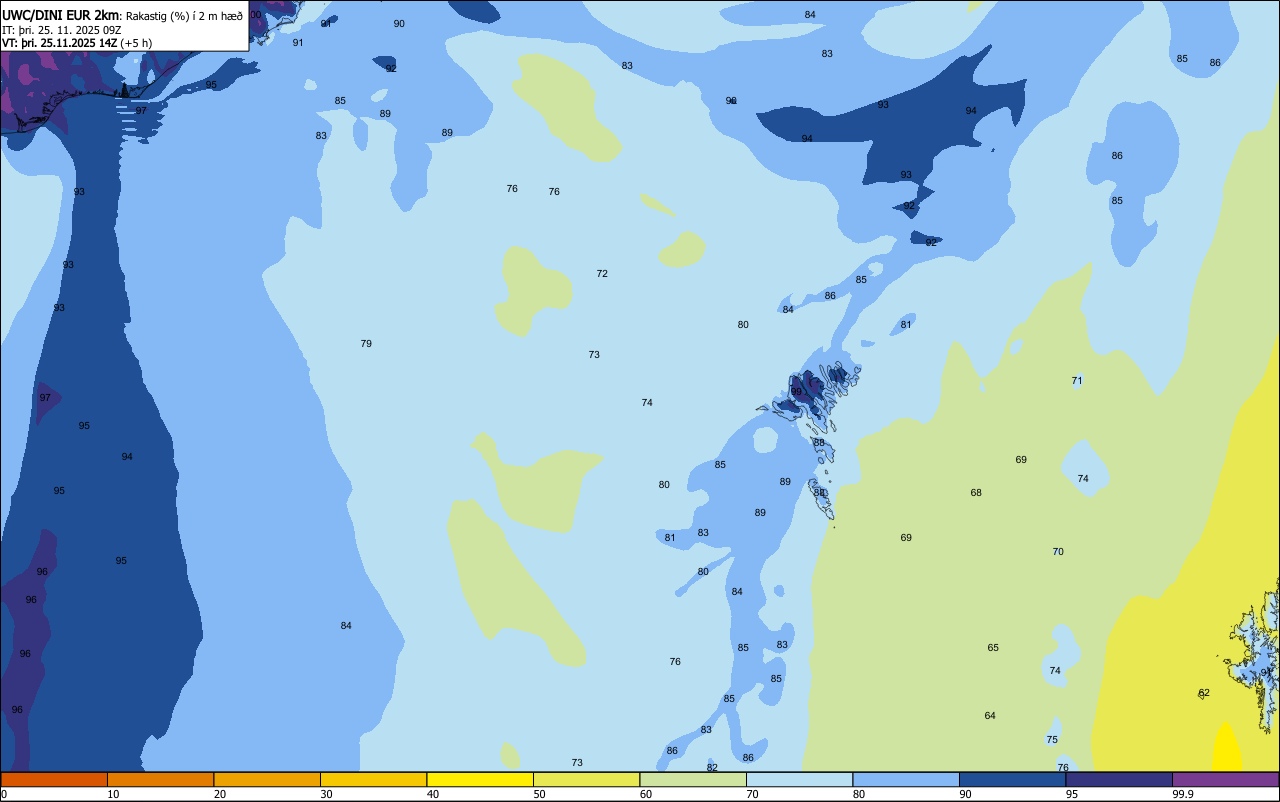
Task: Click the purple legend block above 99.9
Action: (x=1225, y=779)
